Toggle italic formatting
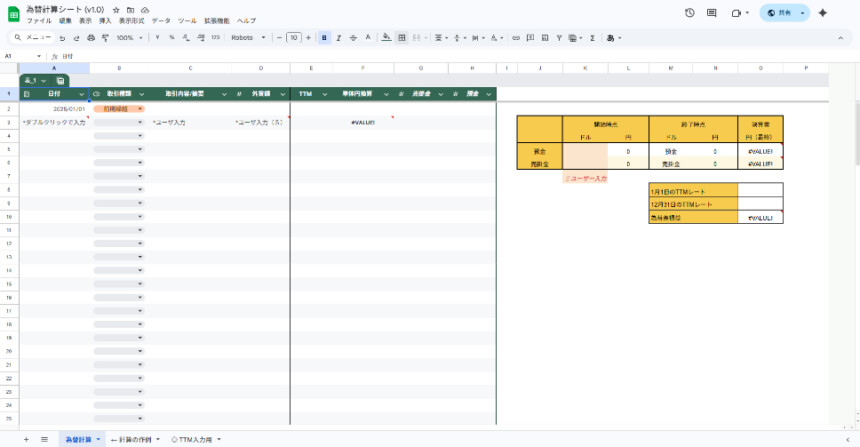The height and width of the screenshot is (447, 860). tap(340, 38)
